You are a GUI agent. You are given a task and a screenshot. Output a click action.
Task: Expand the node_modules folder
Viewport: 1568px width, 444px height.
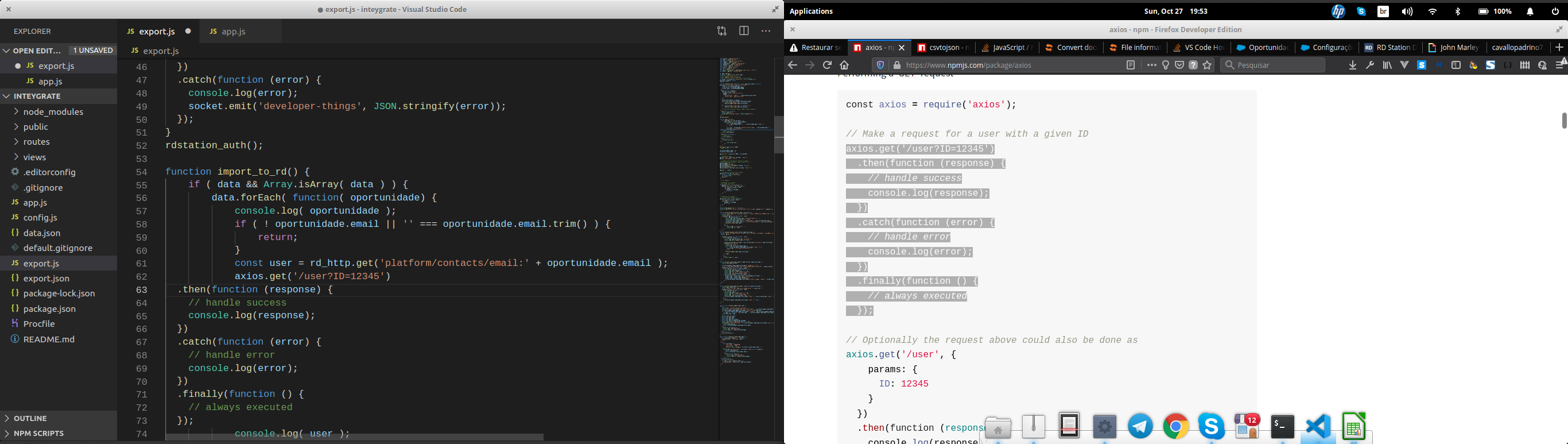click(53, 112)
